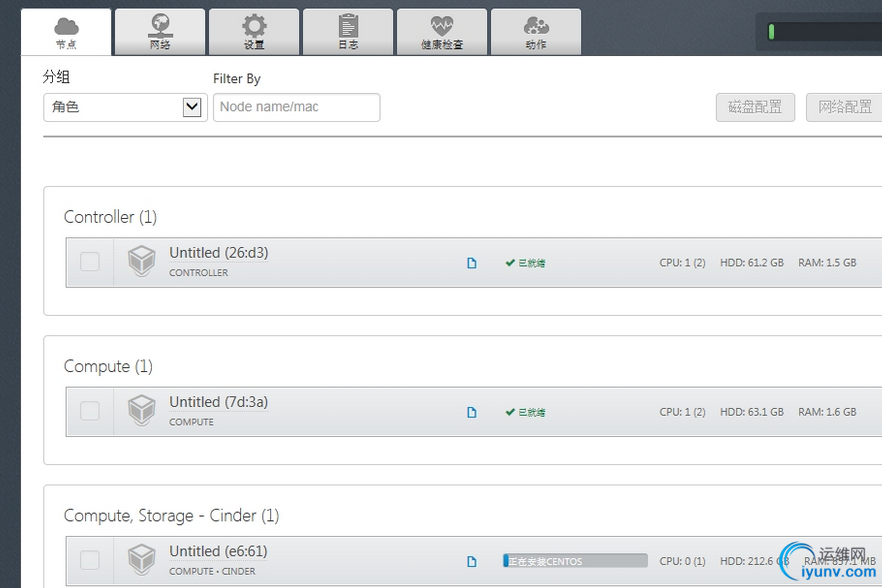Rename node Untitled (e6:61)
Image resolution: width=882 pixels, height=588 pixels.
pos(218,551)
